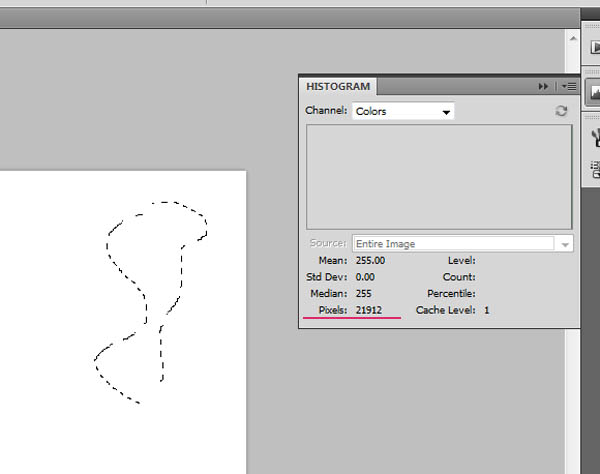Click the Std Dev value 0.00

pyautogui.click(x=365, y=277)
